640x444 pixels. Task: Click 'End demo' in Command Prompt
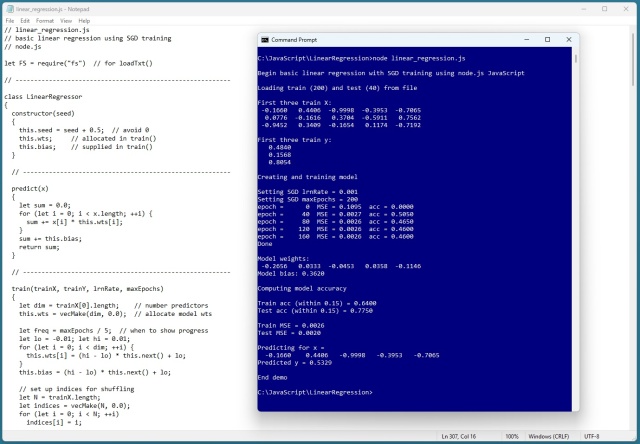pyautogui.click(x=272, y=377)
